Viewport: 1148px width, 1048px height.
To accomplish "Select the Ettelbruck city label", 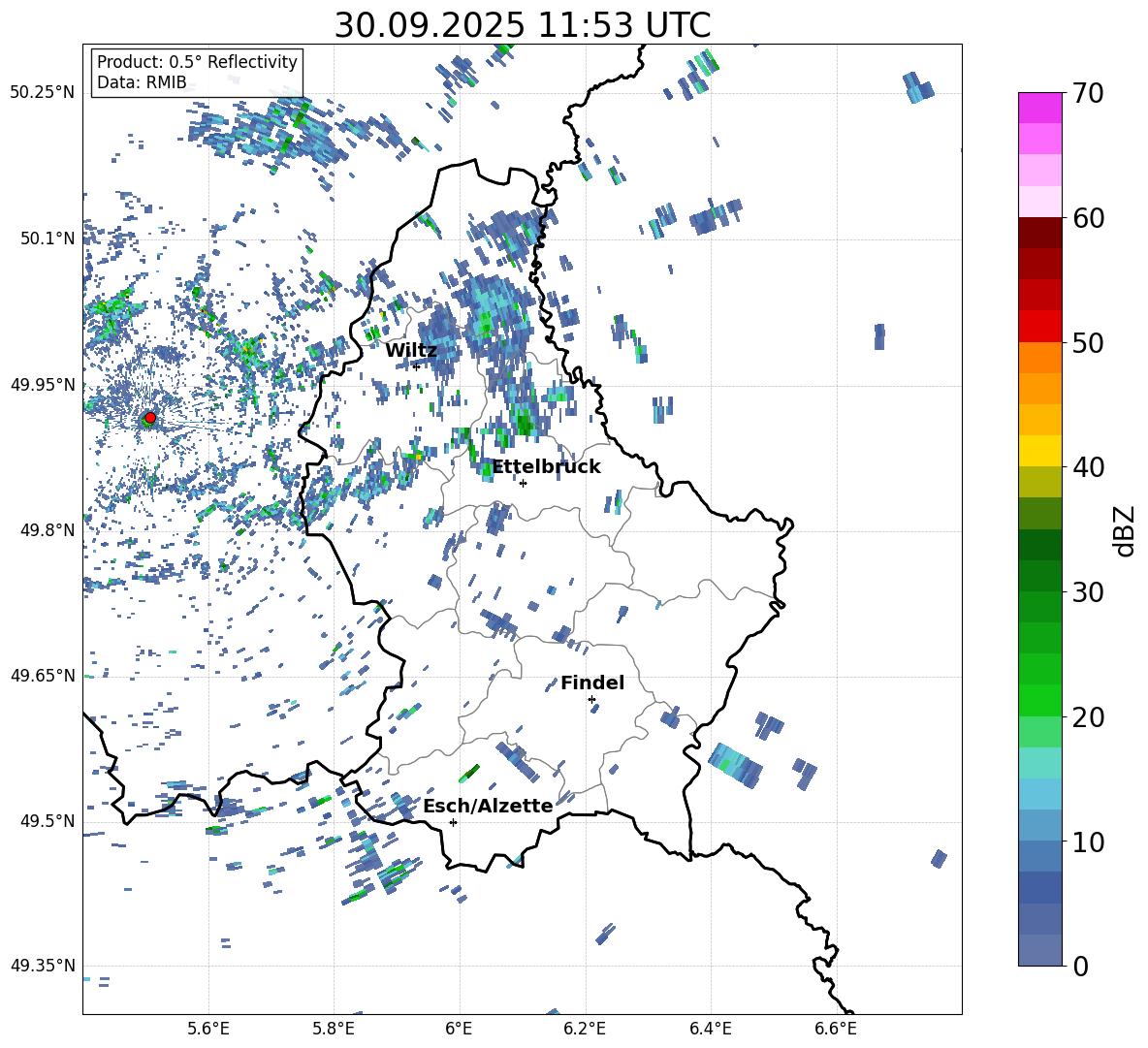I will [x=546, y=466].
